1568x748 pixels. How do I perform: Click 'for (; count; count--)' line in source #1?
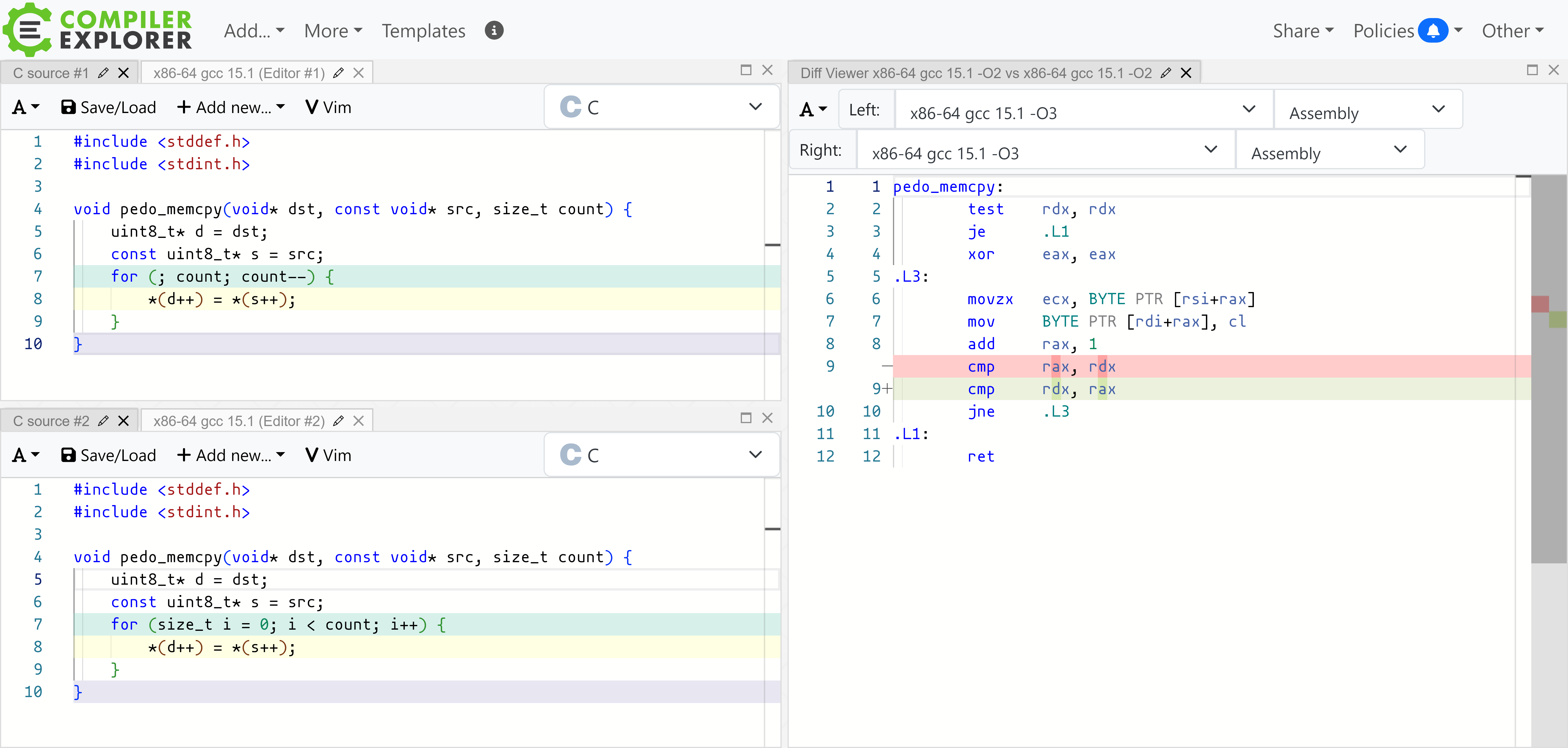click(x=426, y=277)
